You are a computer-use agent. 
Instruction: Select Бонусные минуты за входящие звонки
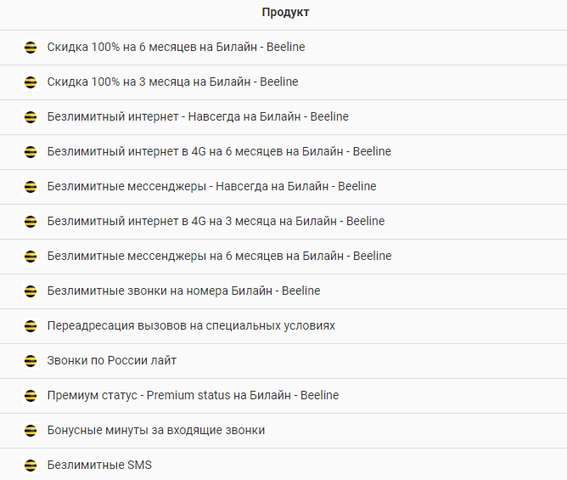point(156,430)
